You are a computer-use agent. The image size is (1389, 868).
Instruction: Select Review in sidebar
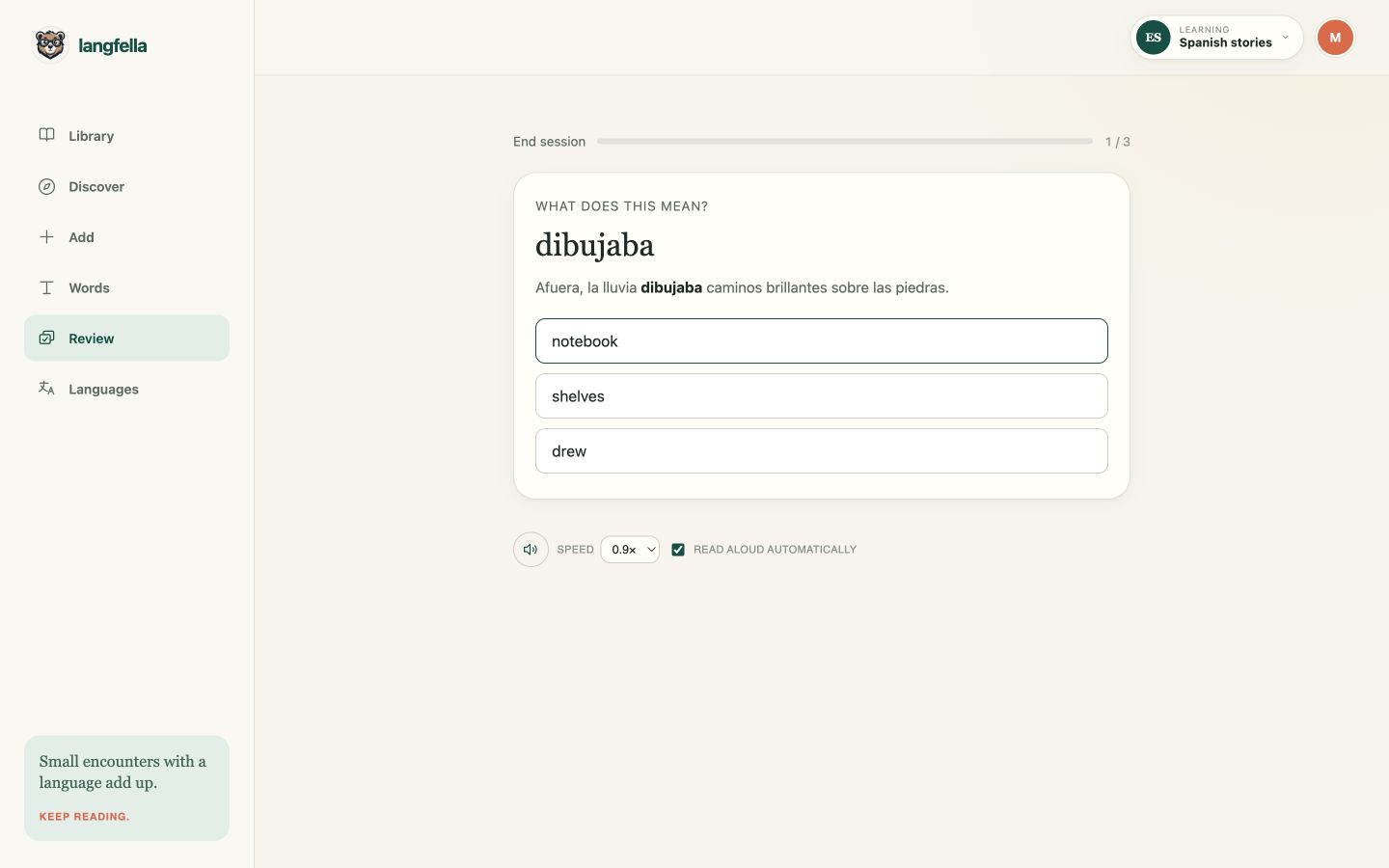tap(126, 339)
